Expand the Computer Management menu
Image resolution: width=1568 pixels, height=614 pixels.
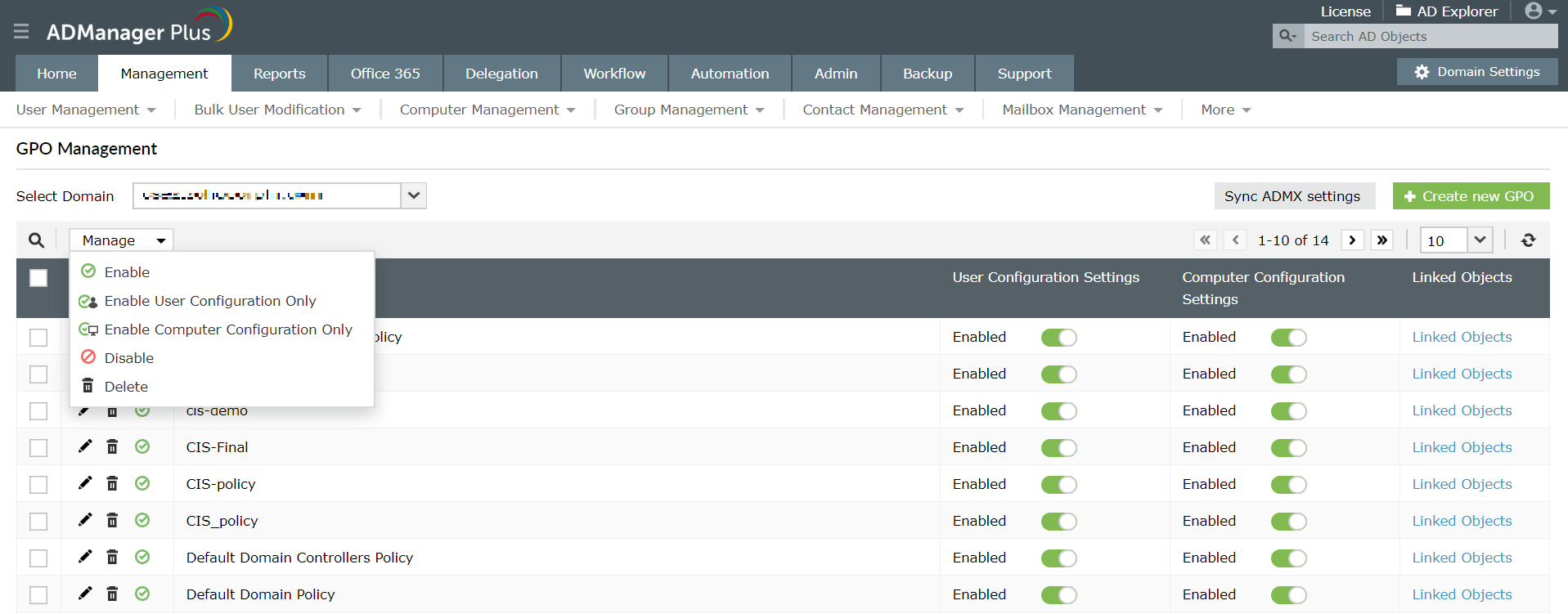[x=487, y=110]
